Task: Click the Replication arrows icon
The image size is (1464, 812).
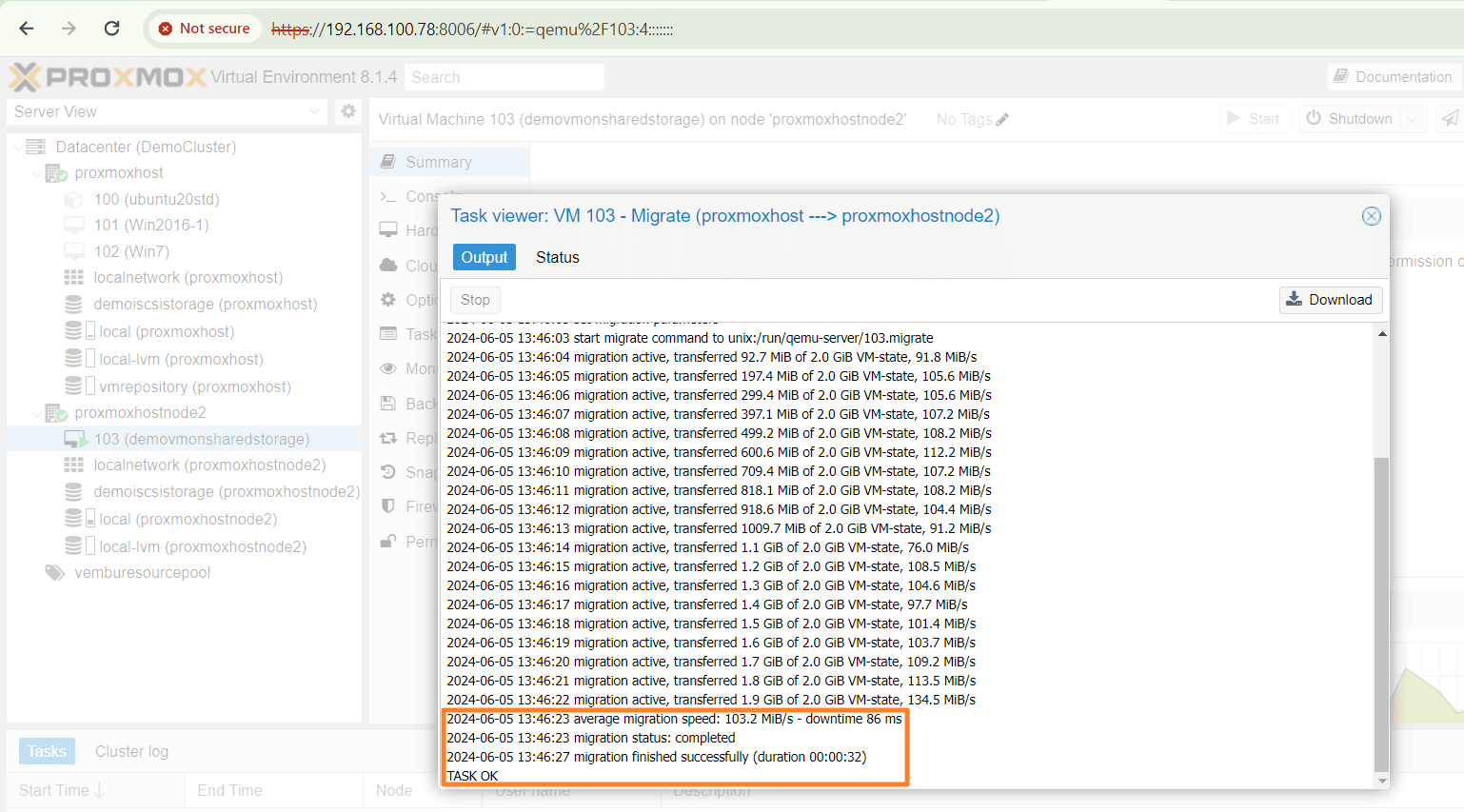Action: point(388,438)
